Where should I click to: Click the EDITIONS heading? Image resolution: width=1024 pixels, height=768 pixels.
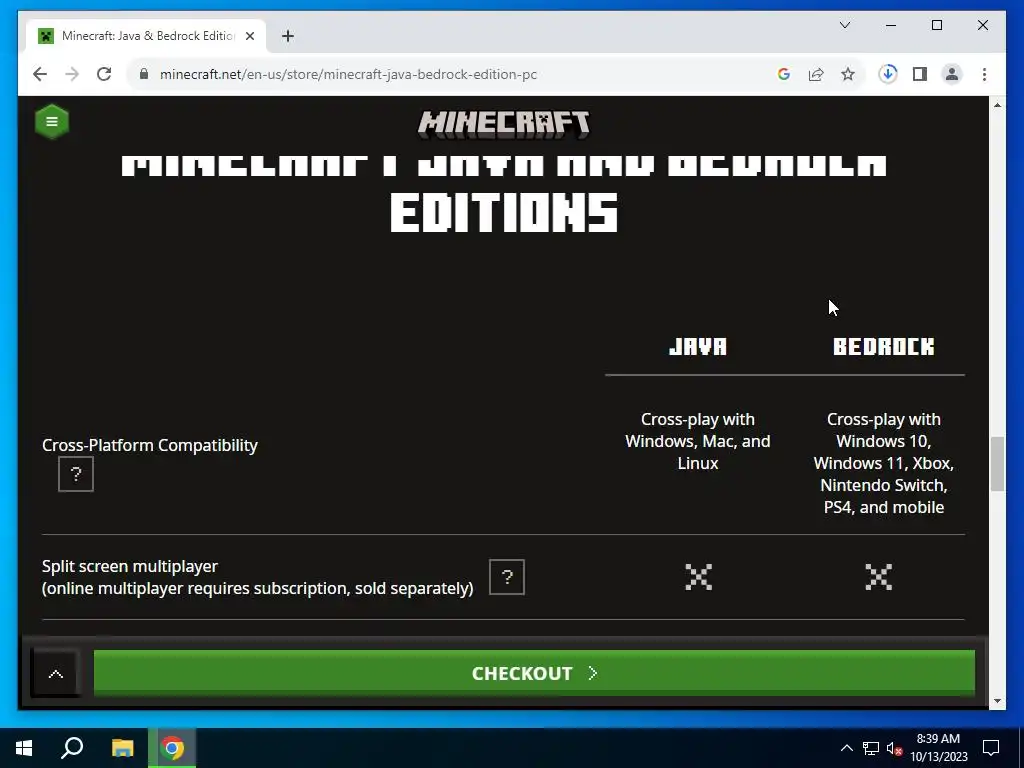pos(504,212)
